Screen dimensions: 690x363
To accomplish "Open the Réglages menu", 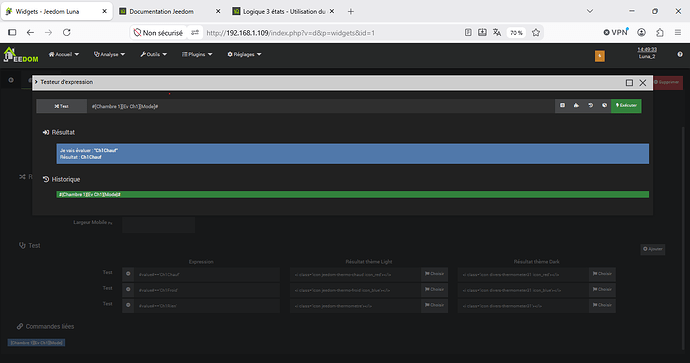I will pos(244,55).
